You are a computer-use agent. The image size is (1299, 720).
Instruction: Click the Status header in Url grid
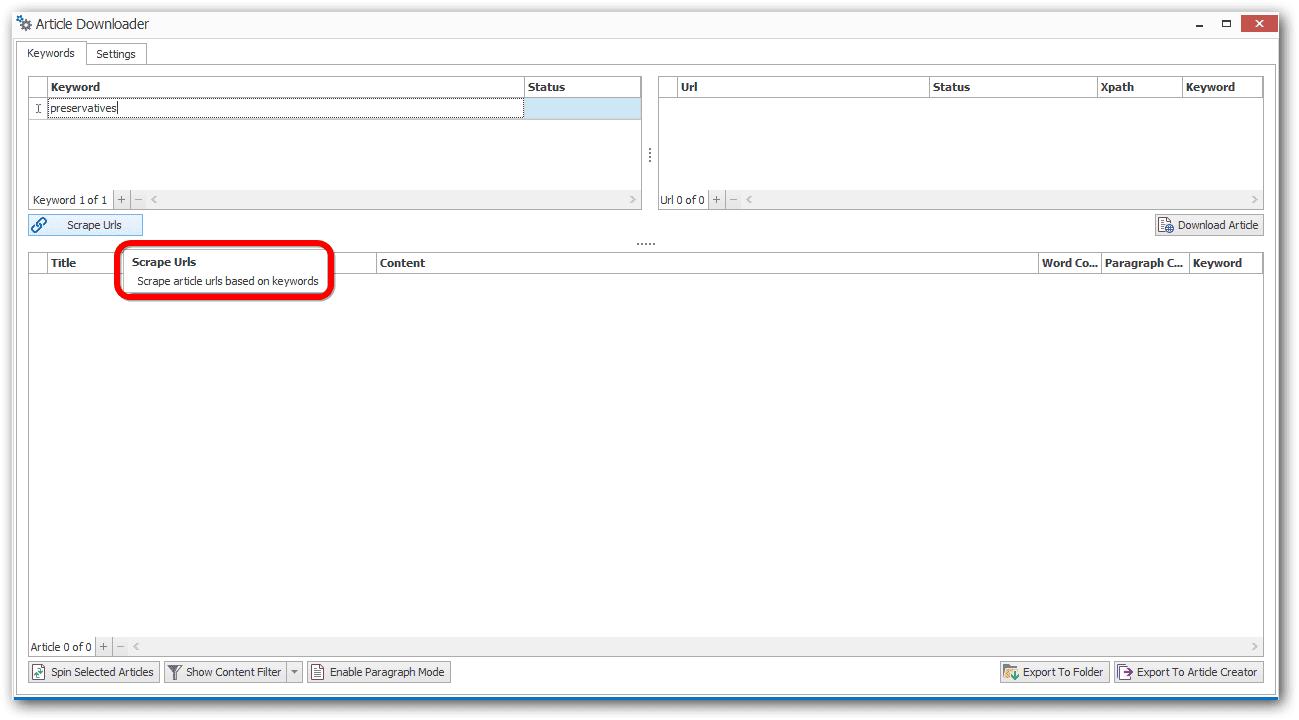[x=1013, y=87]
